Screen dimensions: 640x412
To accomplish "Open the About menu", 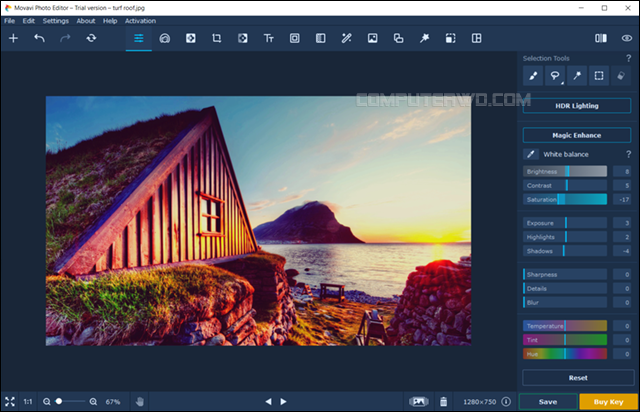I will tap(86, 21).
